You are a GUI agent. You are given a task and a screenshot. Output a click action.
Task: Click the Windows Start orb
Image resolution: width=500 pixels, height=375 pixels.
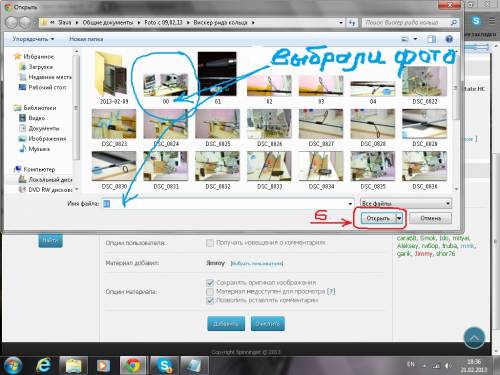12,365
